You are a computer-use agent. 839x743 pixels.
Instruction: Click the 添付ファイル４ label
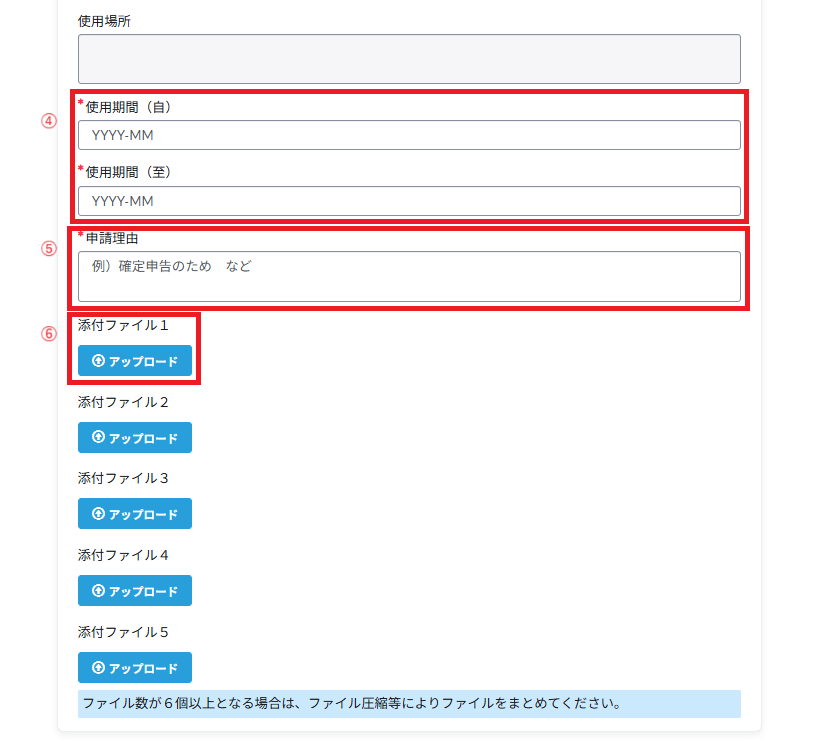coord(124,555)
